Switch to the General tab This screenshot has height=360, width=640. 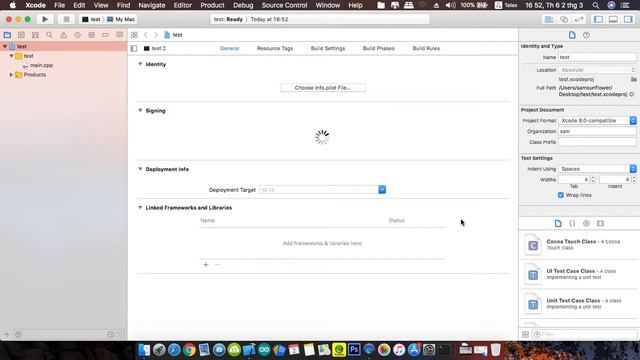(x=229, y=48)
